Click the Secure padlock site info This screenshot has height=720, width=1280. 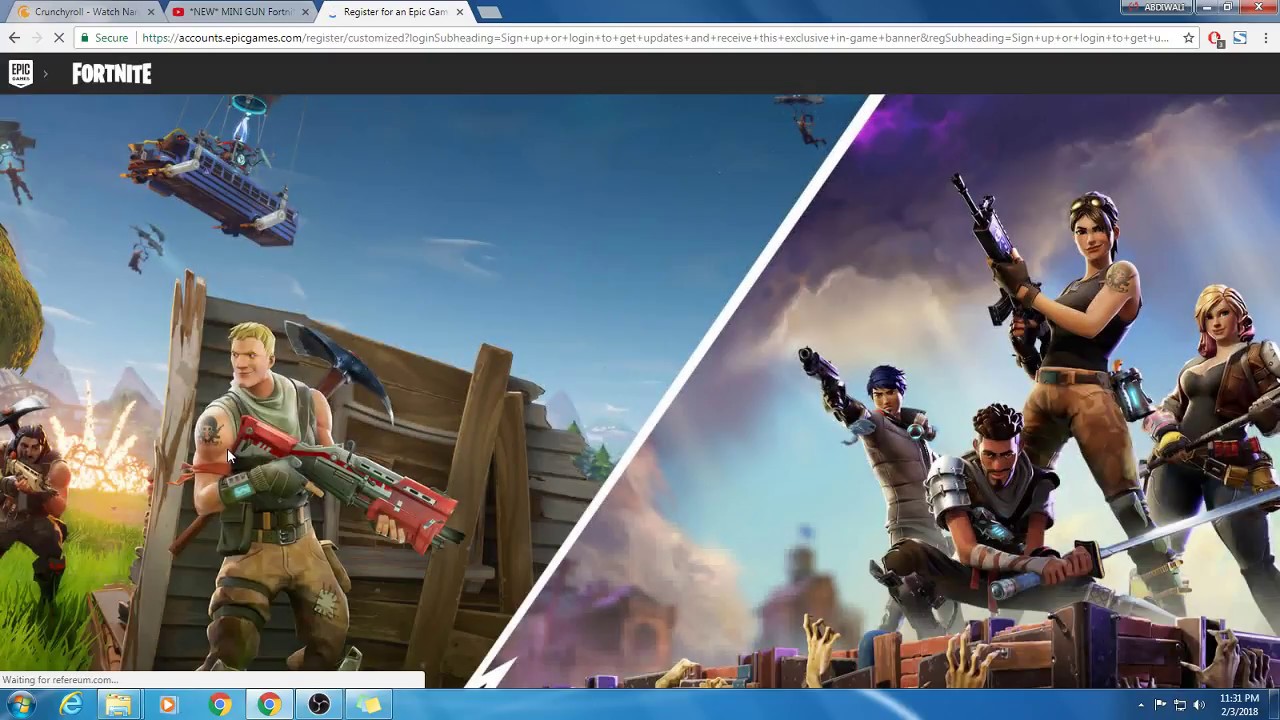coord(104,38)
